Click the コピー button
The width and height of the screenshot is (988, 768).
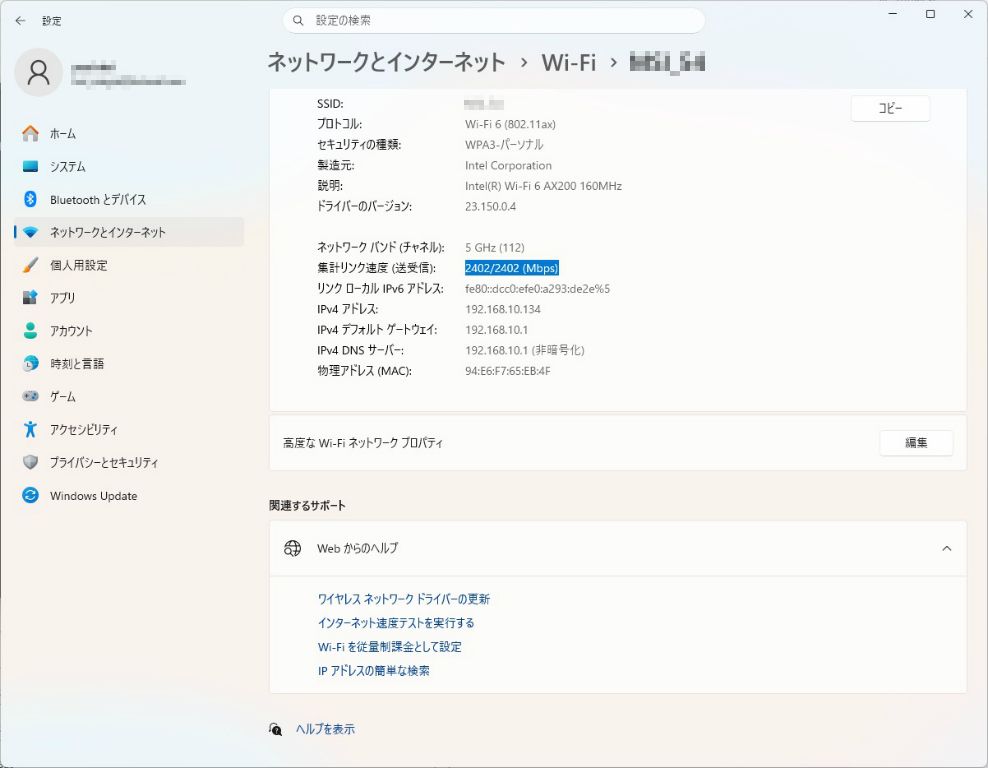890,108
